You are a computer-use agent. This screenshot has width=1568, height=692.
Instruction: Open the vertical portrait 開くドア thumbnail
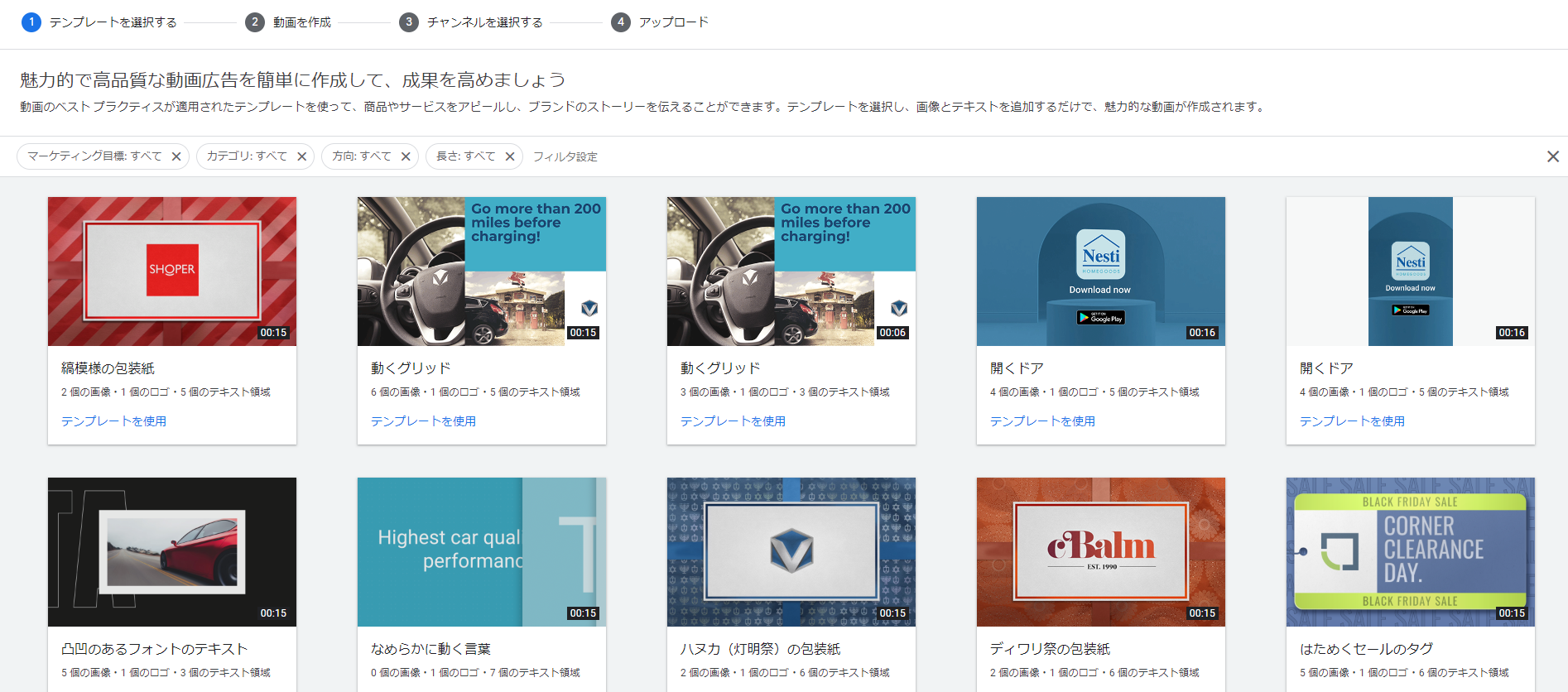(x=1411, y=272)
